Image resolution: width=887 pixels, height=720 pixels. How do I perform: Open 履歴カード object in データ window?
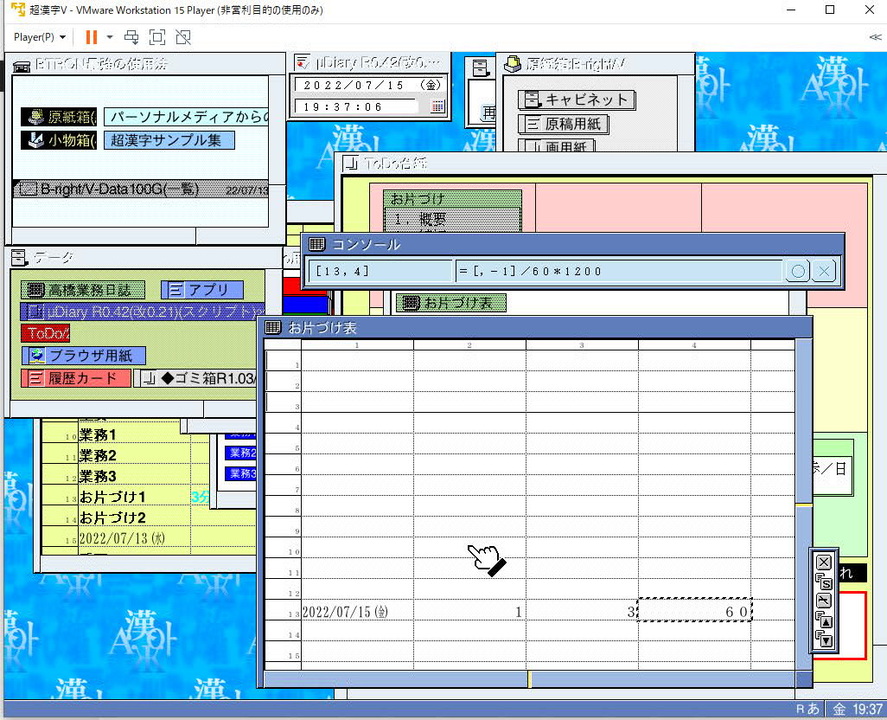(76, 378)
